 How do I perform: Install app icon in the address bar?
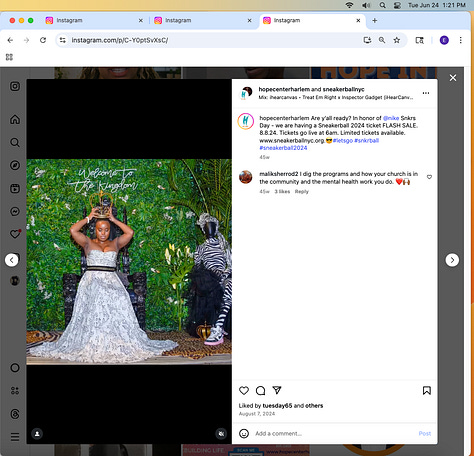[x=367, y=40]
